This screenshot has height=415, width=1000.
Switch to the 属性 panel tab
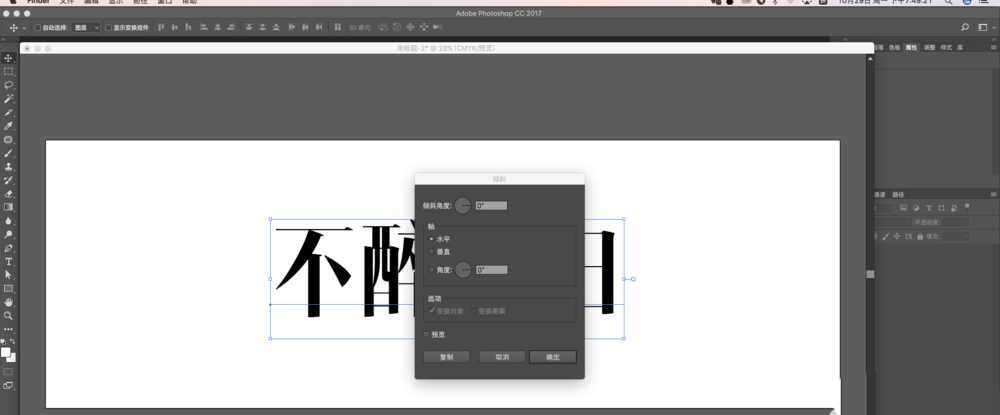tap(911, 47)
